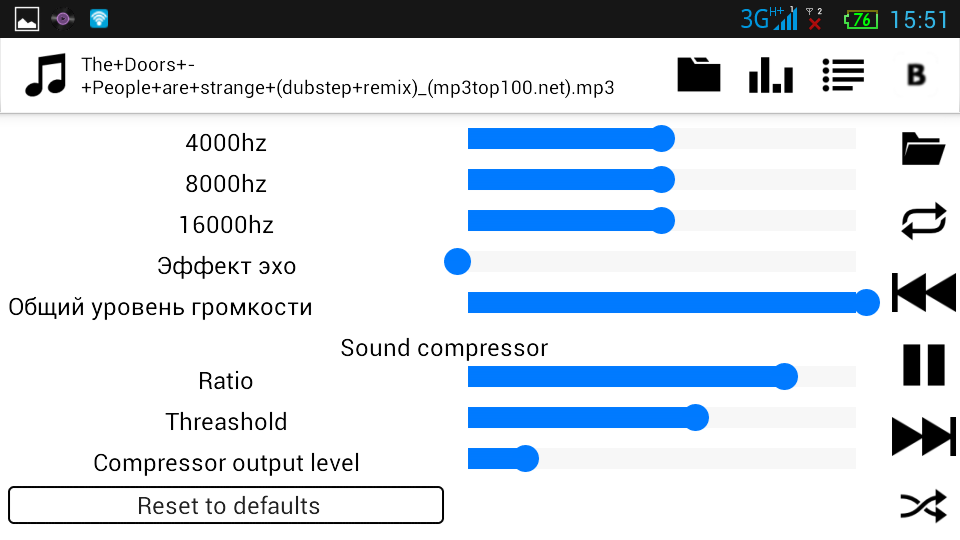The image size is (960, 540).
Task: Pause the current song
Action: pos(923,364)
